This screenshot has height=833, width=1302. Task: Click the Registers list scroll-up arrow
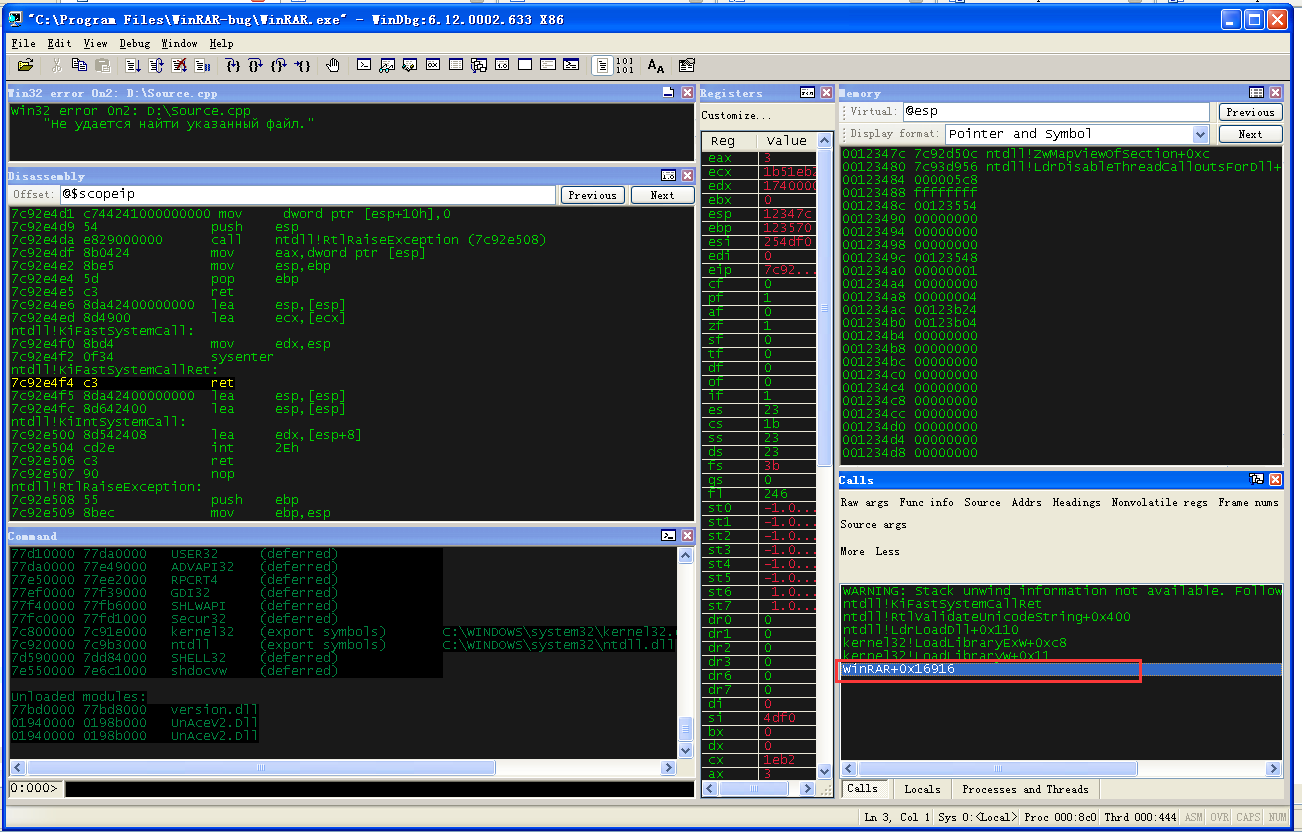tap(824, 139)
